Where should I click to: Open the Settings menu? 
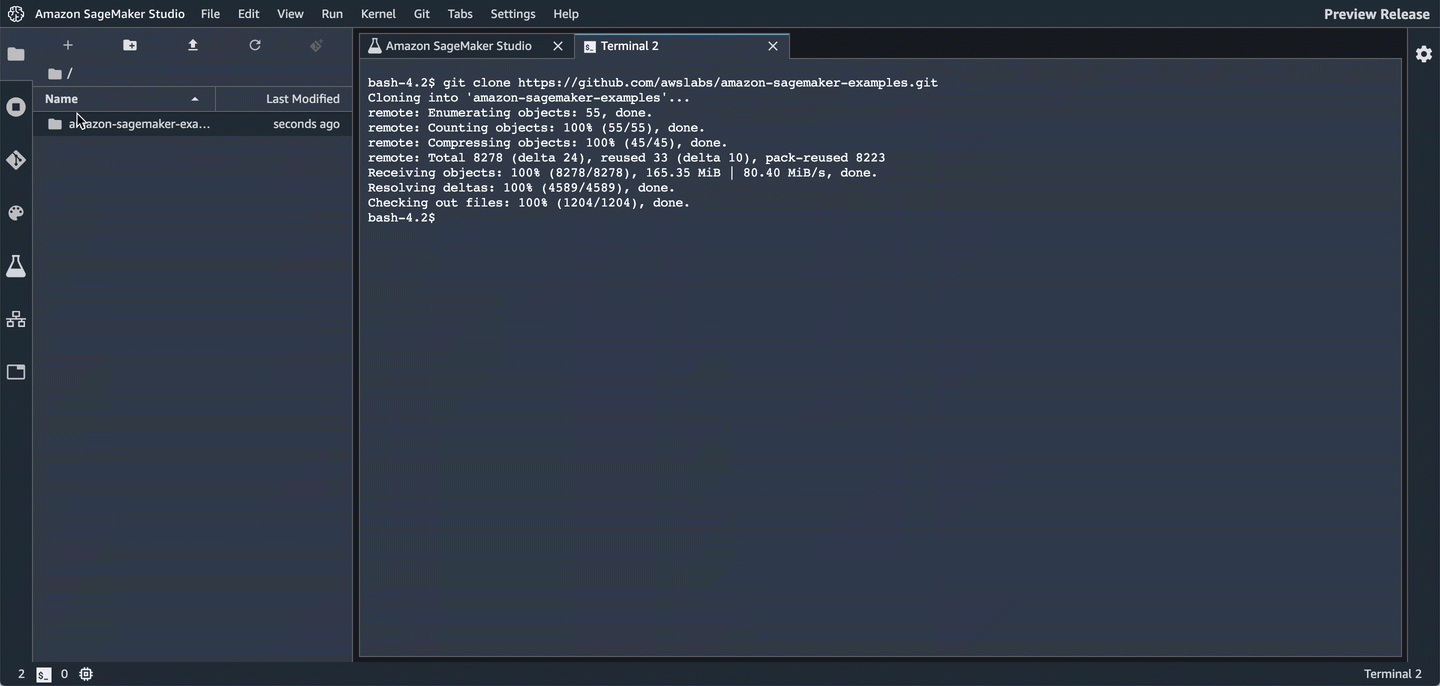coord(513,14)
